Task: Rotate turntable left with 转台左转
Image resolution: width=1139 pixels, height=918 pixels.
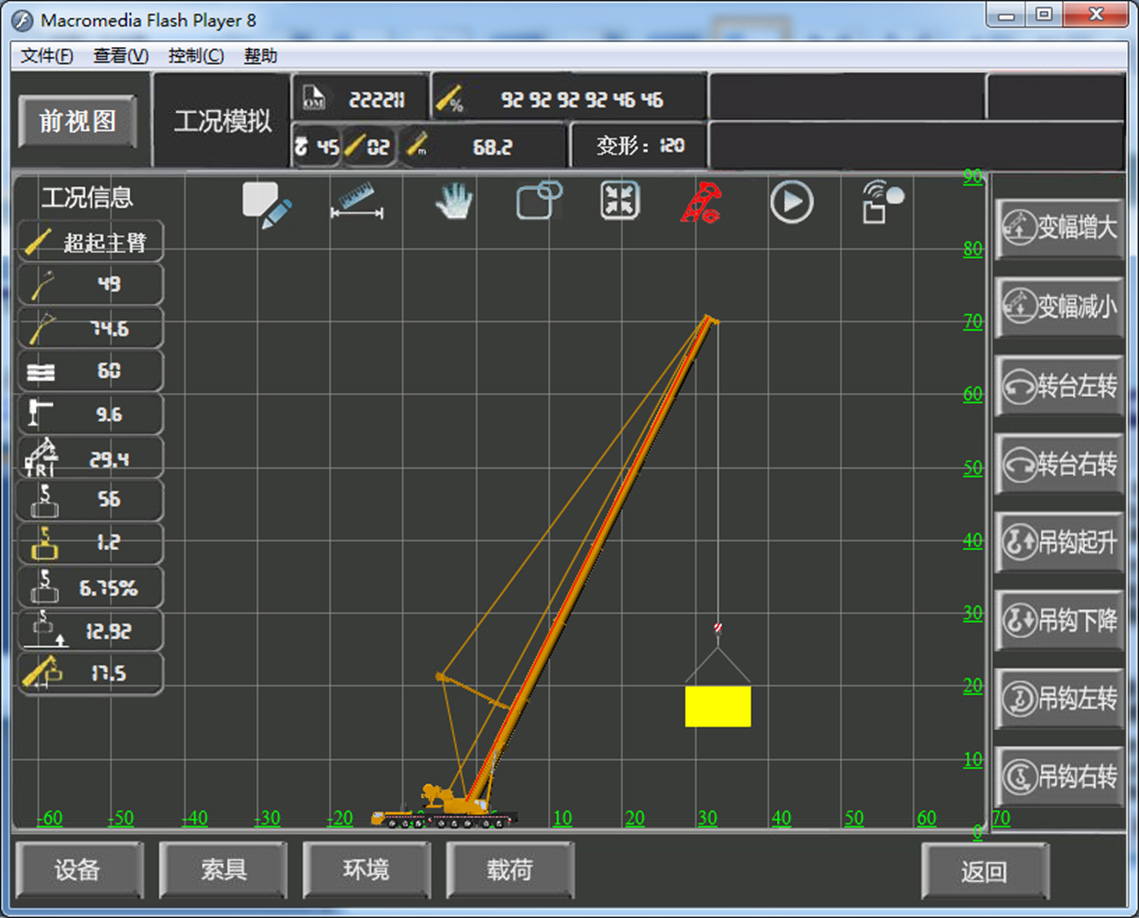Action: pos(1060,386)
